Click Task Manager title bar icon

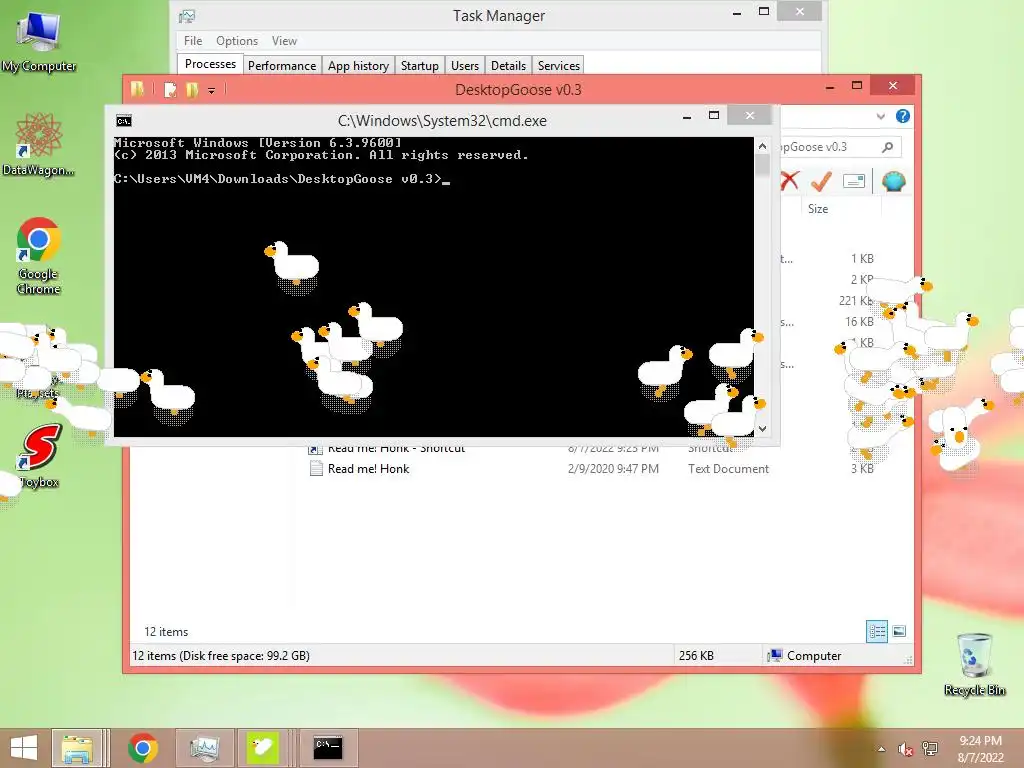pyautogui.click(x=187, y=16)
